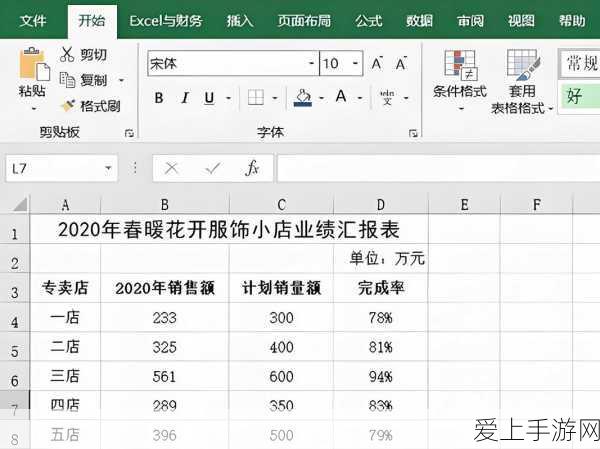Select the Format Painter brush
This screenshot has height=449, width=600.
pos(68,105)
